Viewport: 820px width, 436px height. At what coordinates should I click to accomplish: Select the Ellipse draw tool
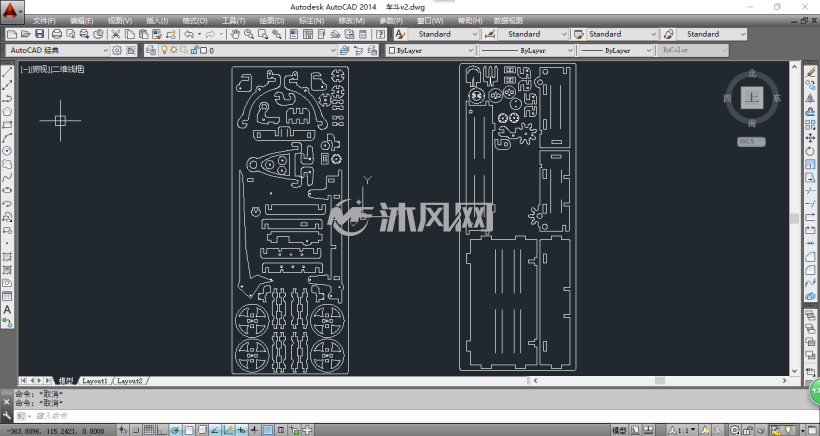click(x=7, y=190)
